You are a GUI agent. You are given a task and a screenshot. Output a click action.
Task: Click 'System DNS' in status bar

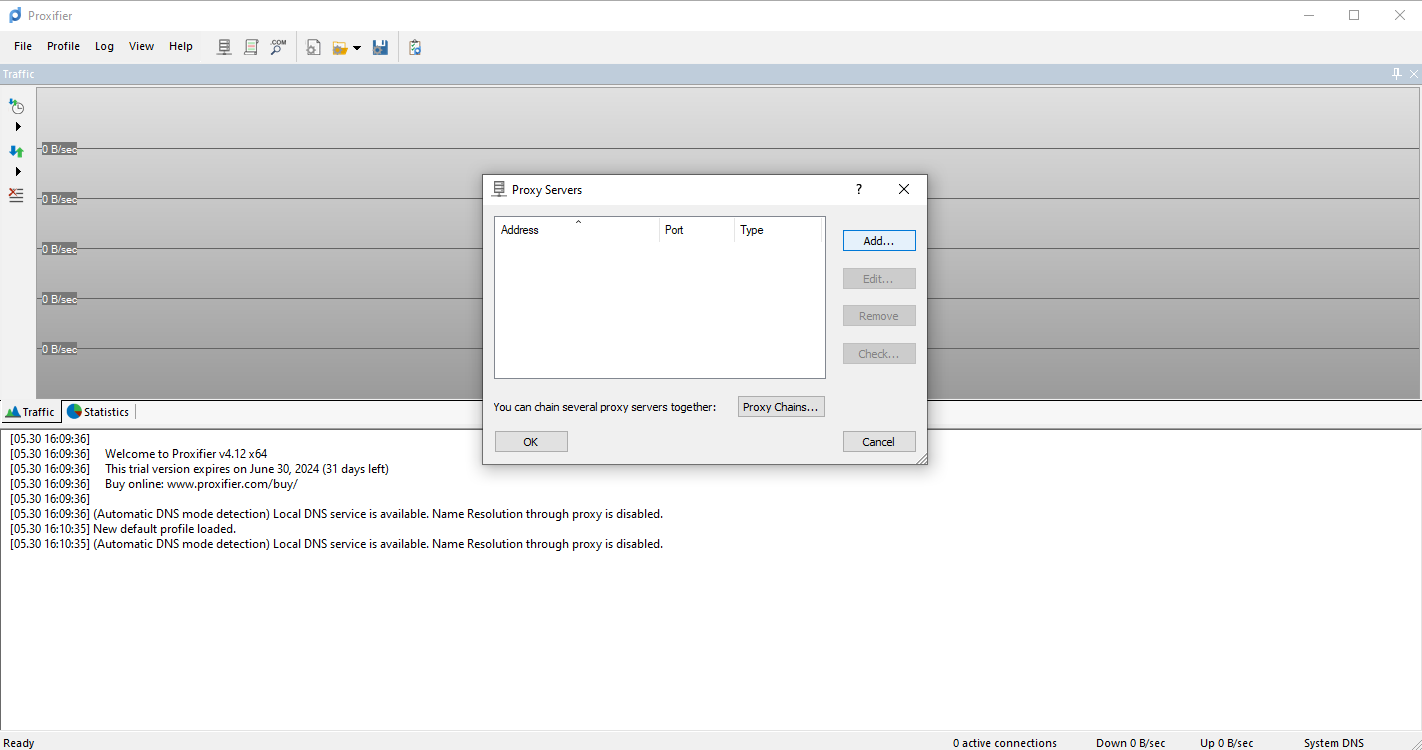coord(1333,743)
